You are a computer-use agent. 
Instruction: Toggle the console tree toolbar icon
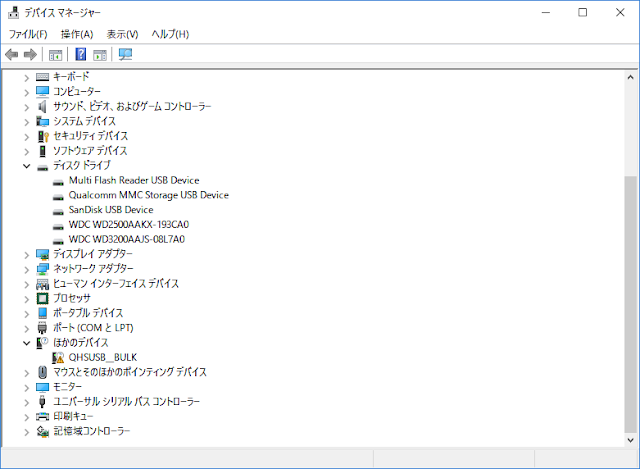tap(55, 55)
